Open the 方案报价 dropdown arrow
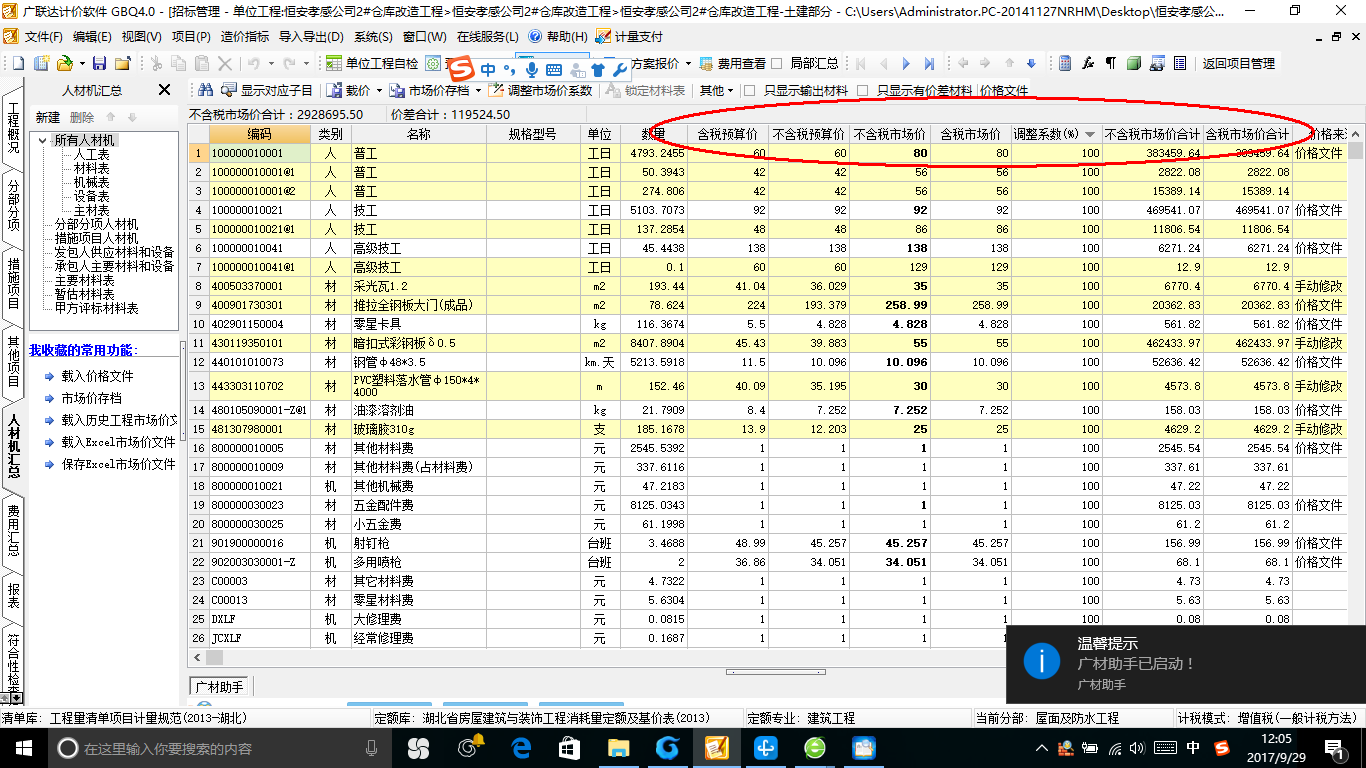 click(688, 63)
